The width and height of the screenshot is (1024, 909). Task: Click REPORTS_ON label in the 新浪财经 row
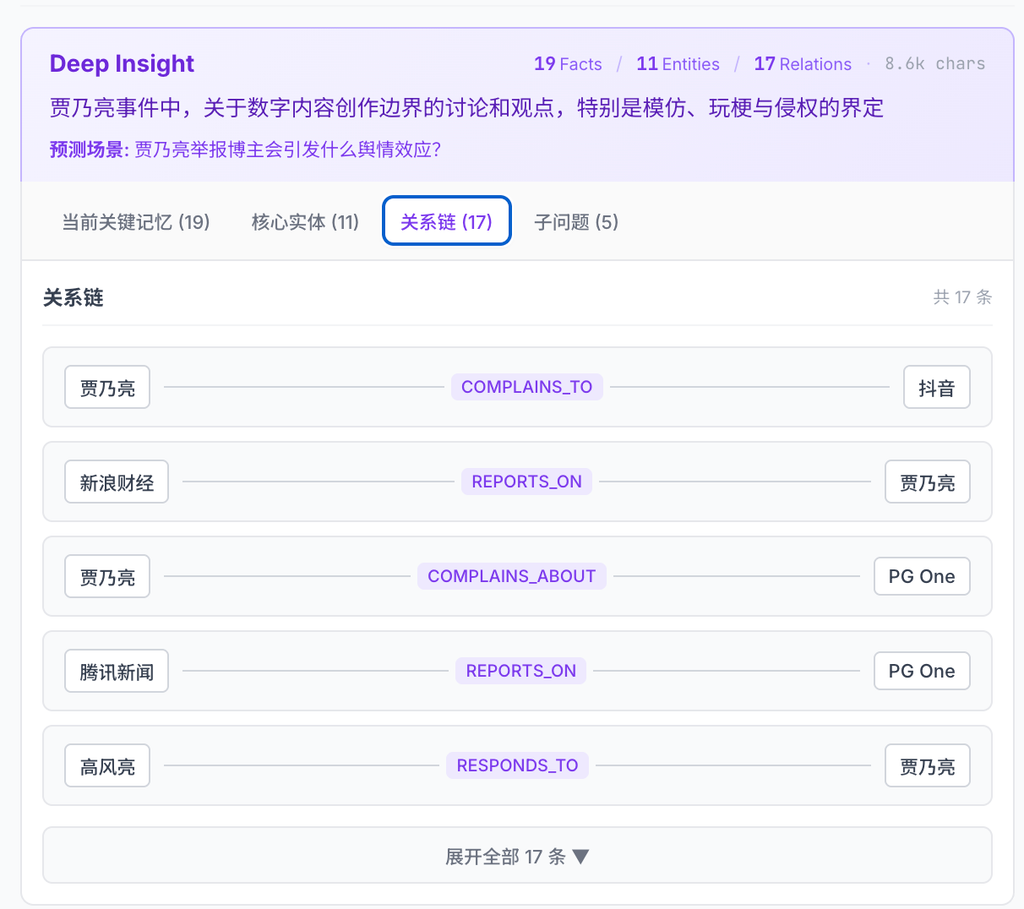click(x=526, y=482)
